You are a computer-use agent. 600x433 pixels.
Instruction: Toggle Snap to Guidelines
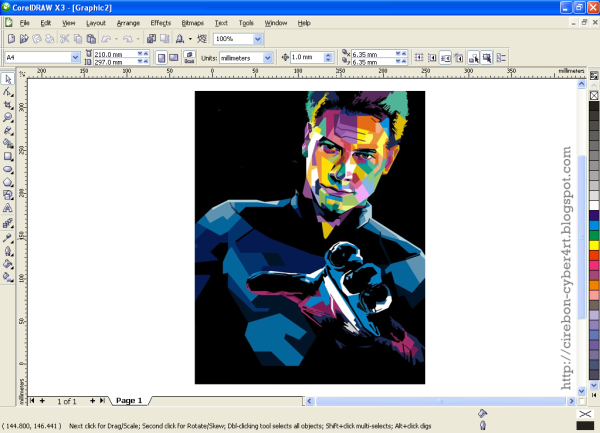click(x=432, y=58)
